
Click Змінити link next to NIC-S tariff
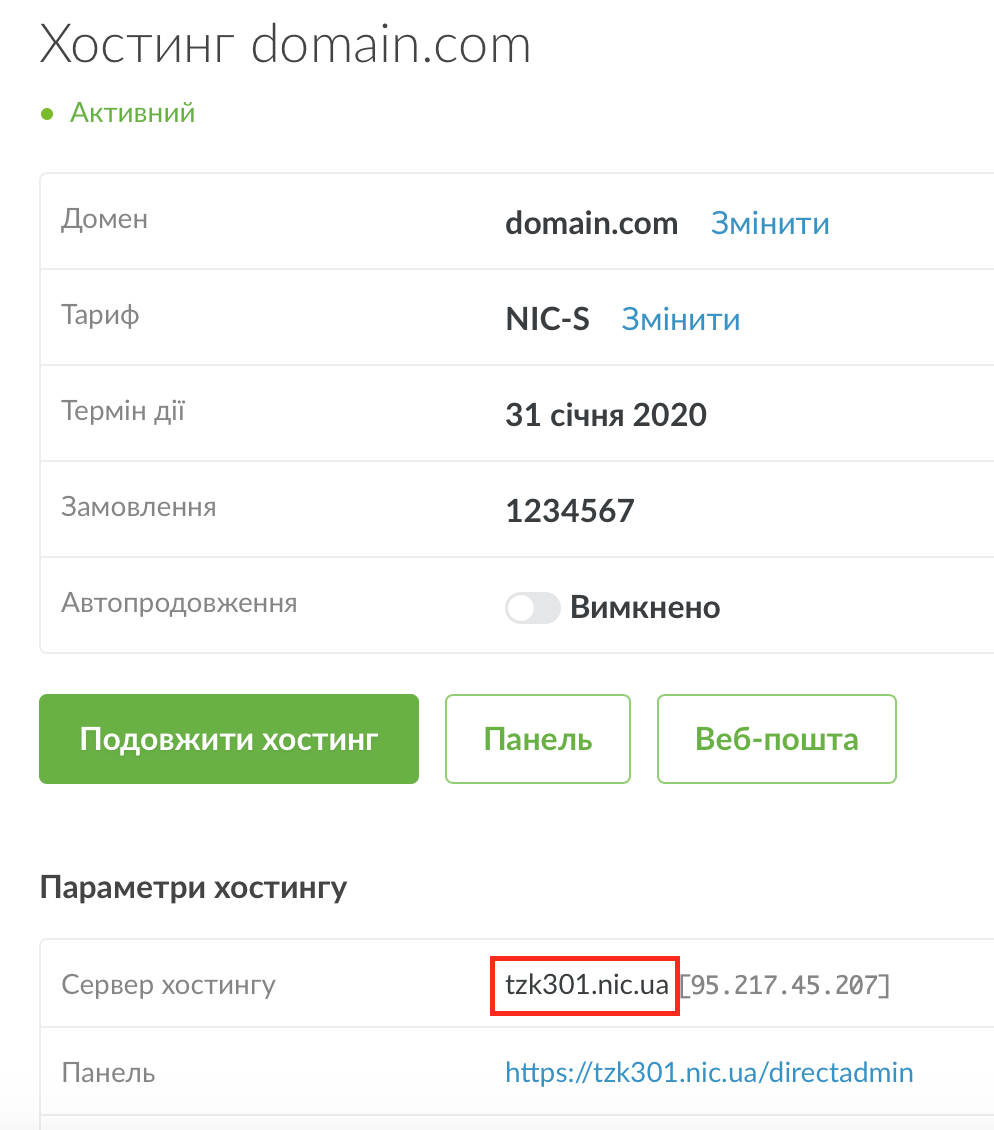click(681, 319)
